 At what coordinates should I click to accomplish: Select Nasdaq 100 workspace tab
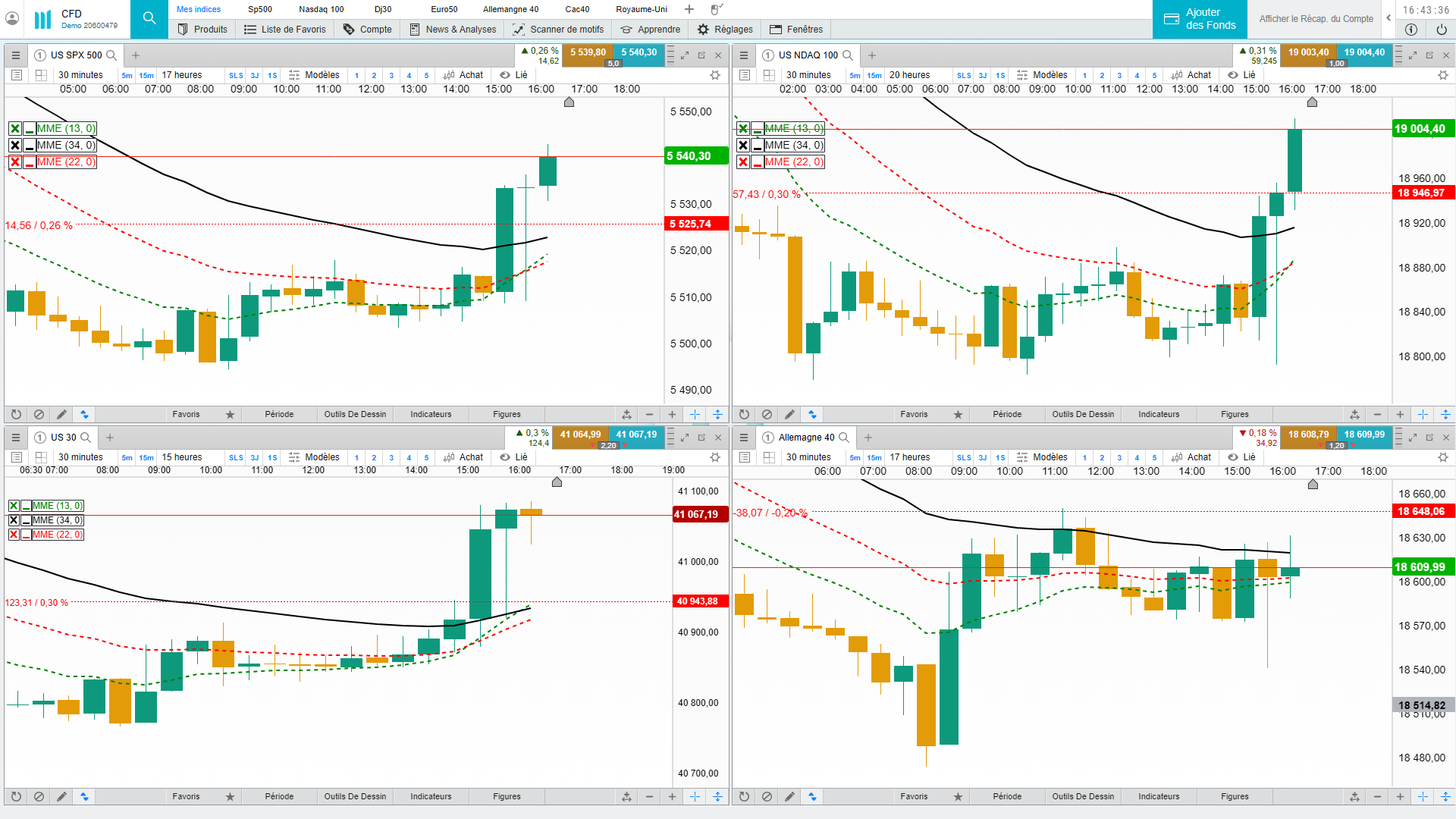[321, 9]
